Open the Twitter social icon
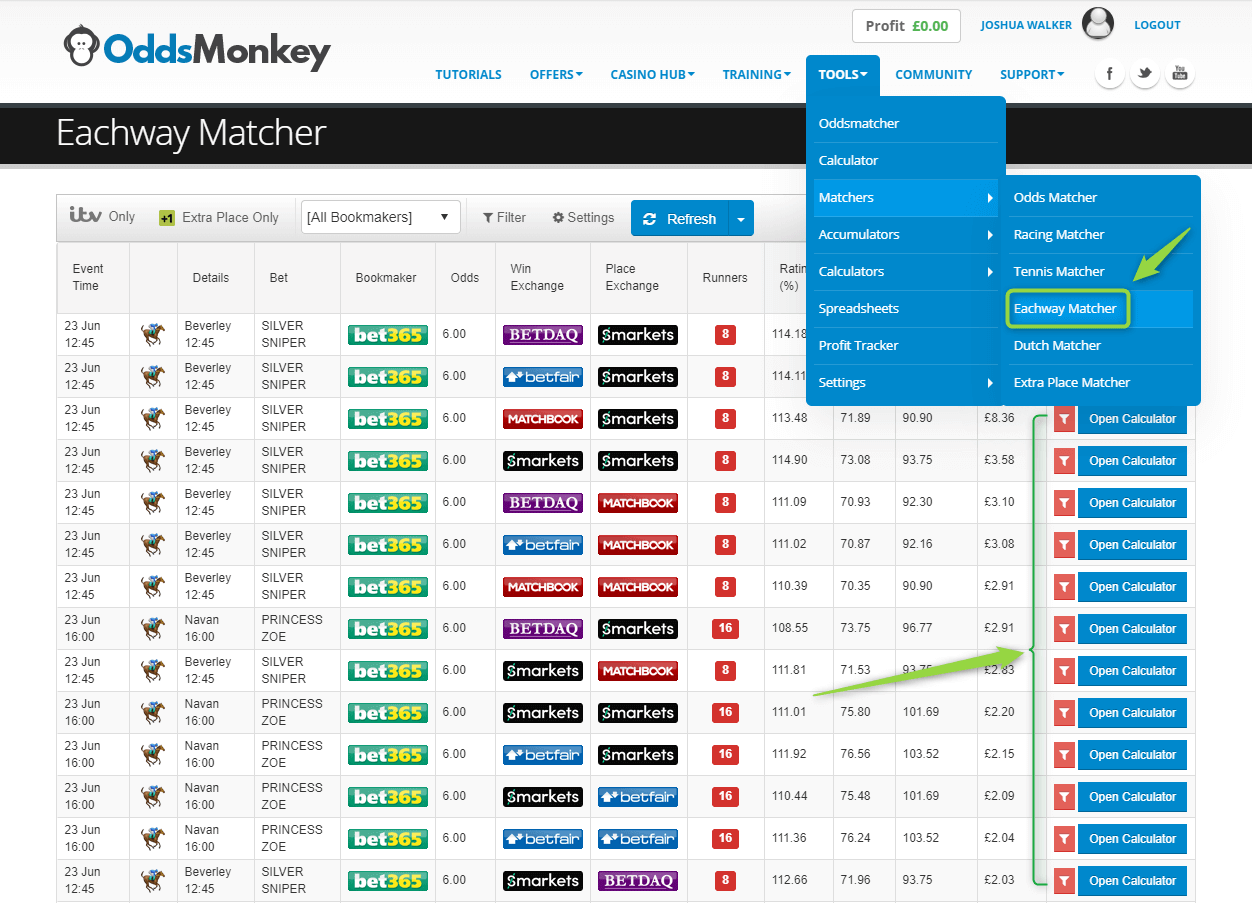The width and height of the screenshot is (1252, 903). (x=1145, y=74)
